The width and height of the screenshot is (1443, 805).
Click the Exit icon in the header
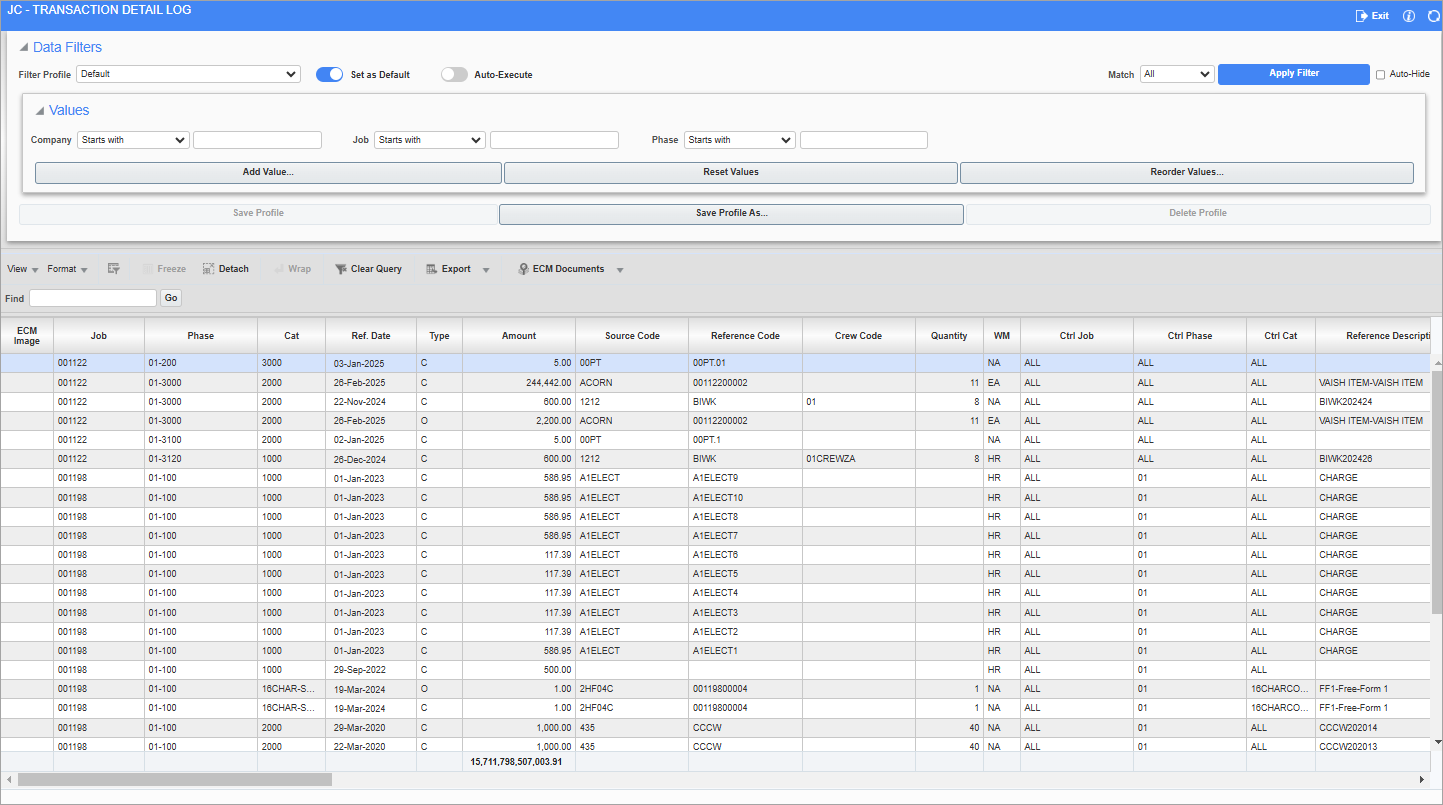1371,15
